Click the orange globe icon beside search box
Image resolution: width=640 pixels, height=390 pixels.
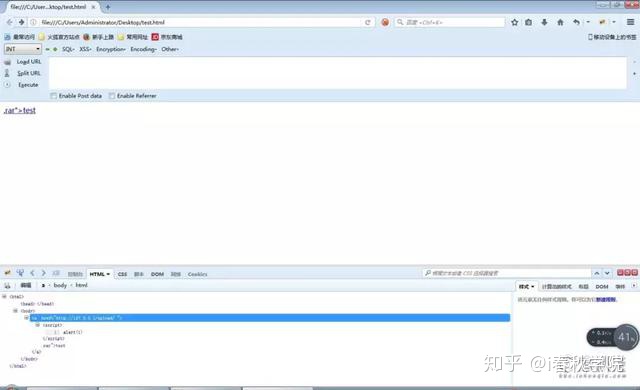pos(385,22)
